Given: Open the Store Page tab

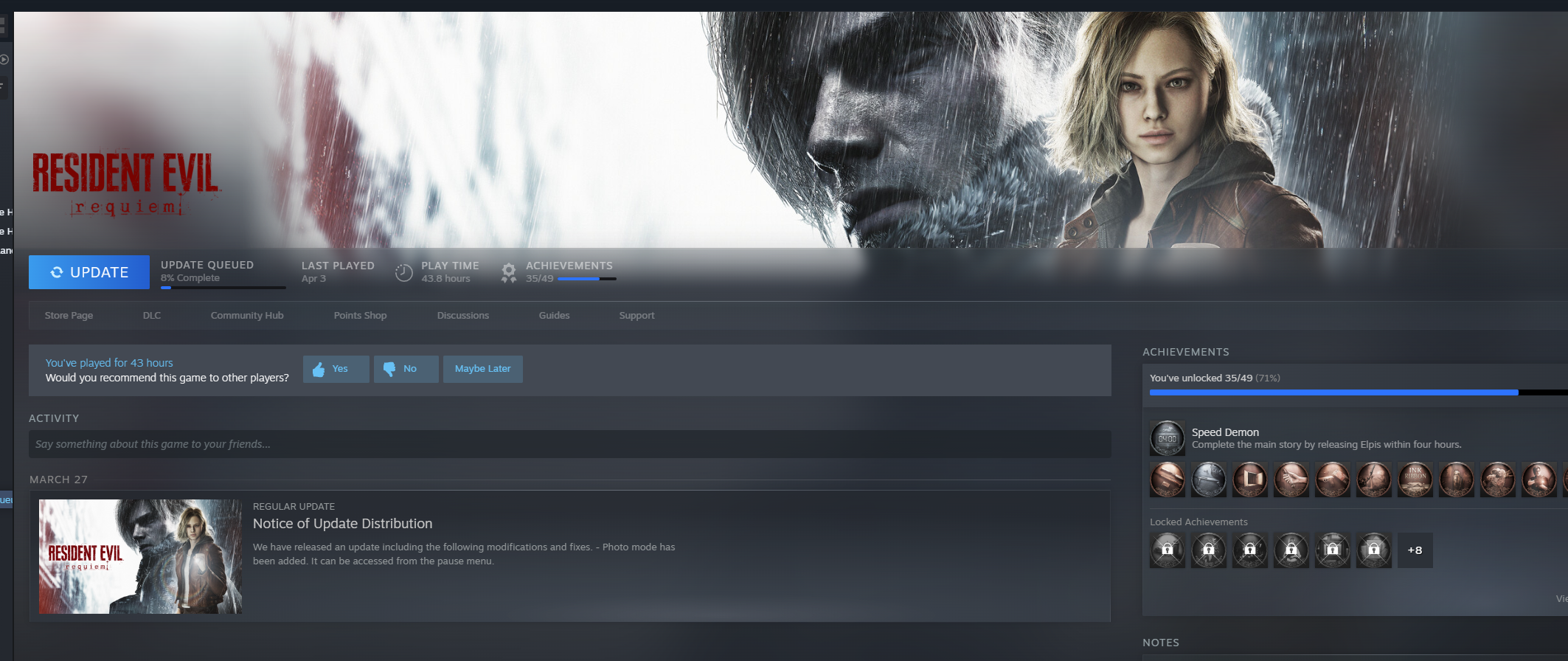Looking at the screenshot, I should click(x=69, y=316).
